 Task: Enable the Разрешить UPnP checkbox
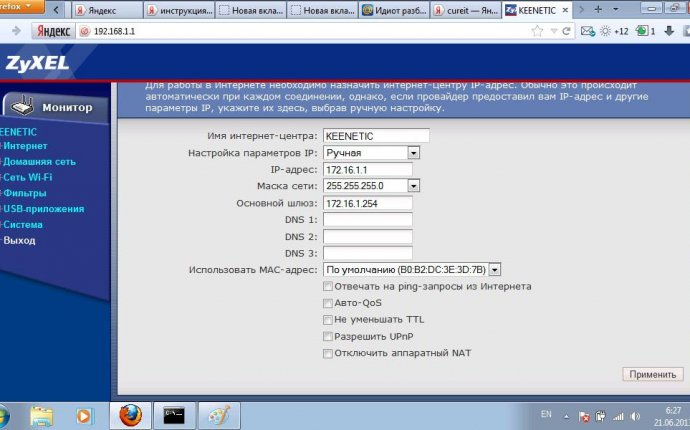pos(328,337)
